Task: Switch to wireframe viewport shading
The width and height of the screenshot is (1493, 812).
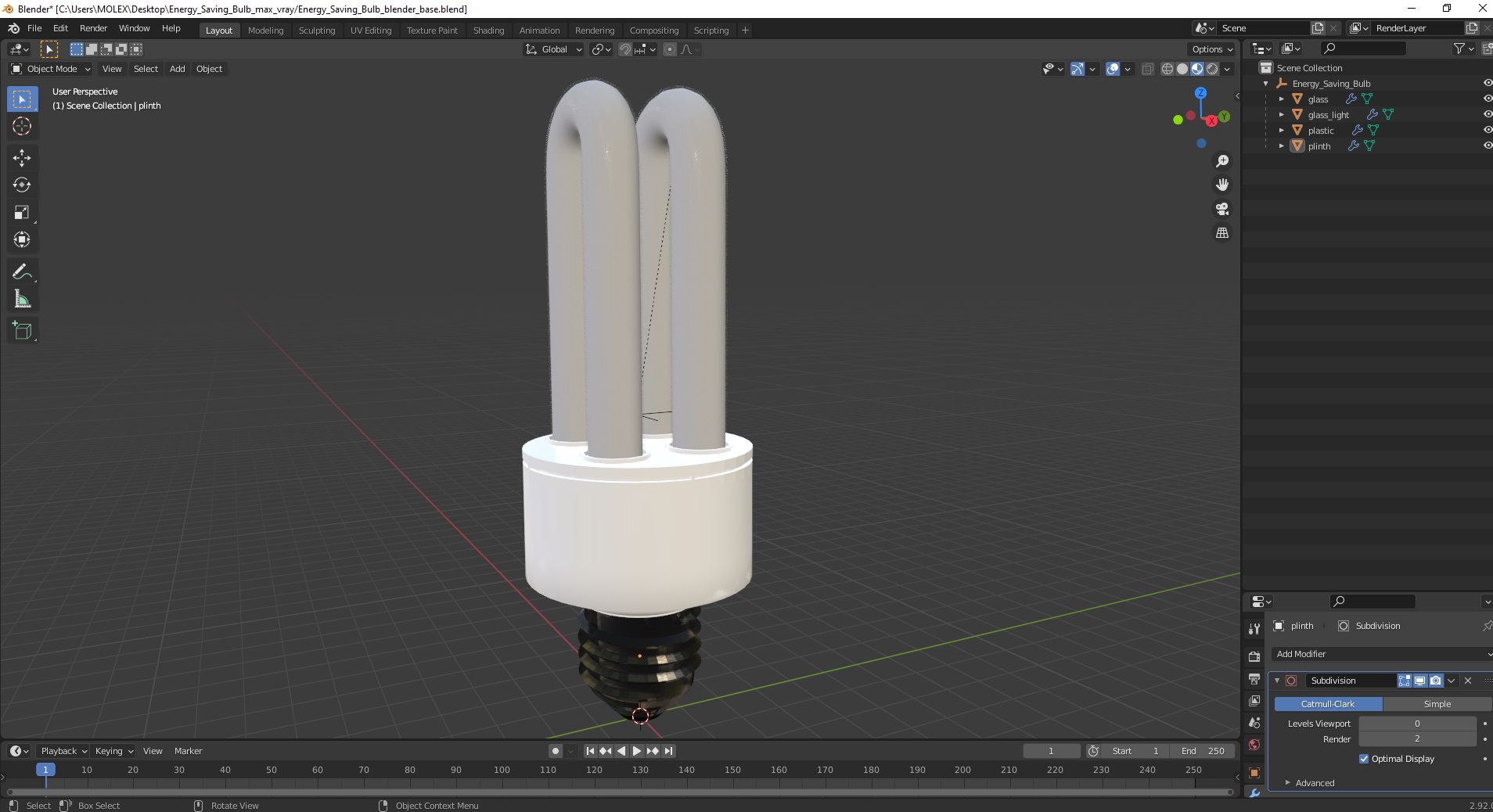Action: click(1167, 69)
